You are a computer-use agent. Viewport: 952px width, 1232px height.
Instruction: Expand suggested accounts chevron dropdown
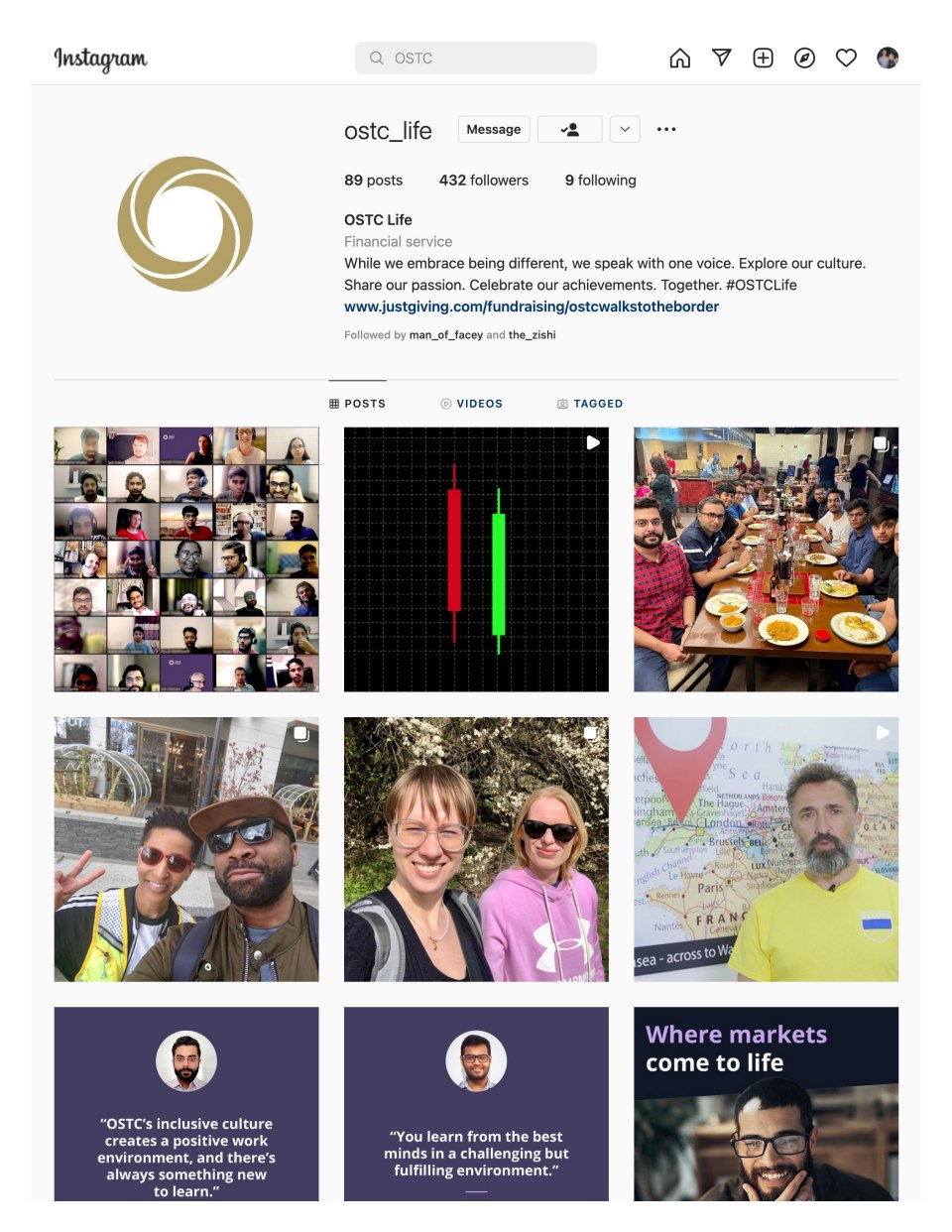[625, 129]
